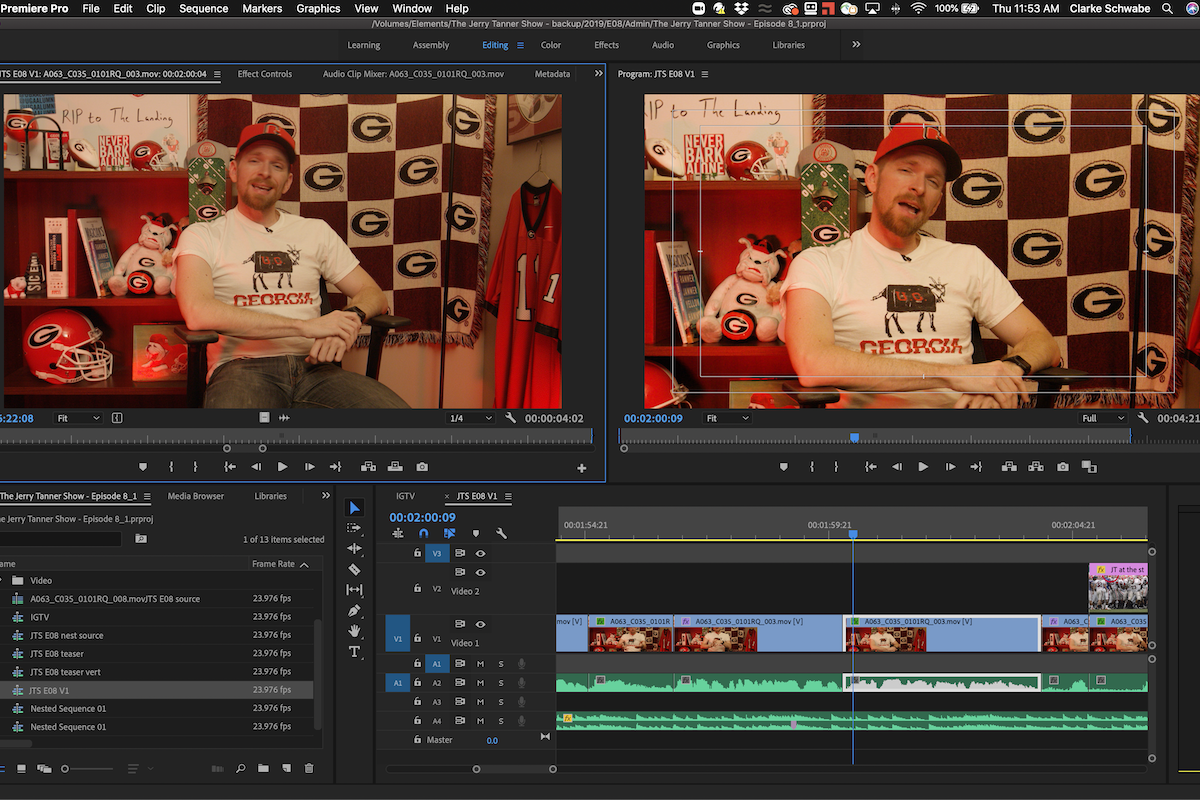Open Program panel hamburger menu

point(705,74)
